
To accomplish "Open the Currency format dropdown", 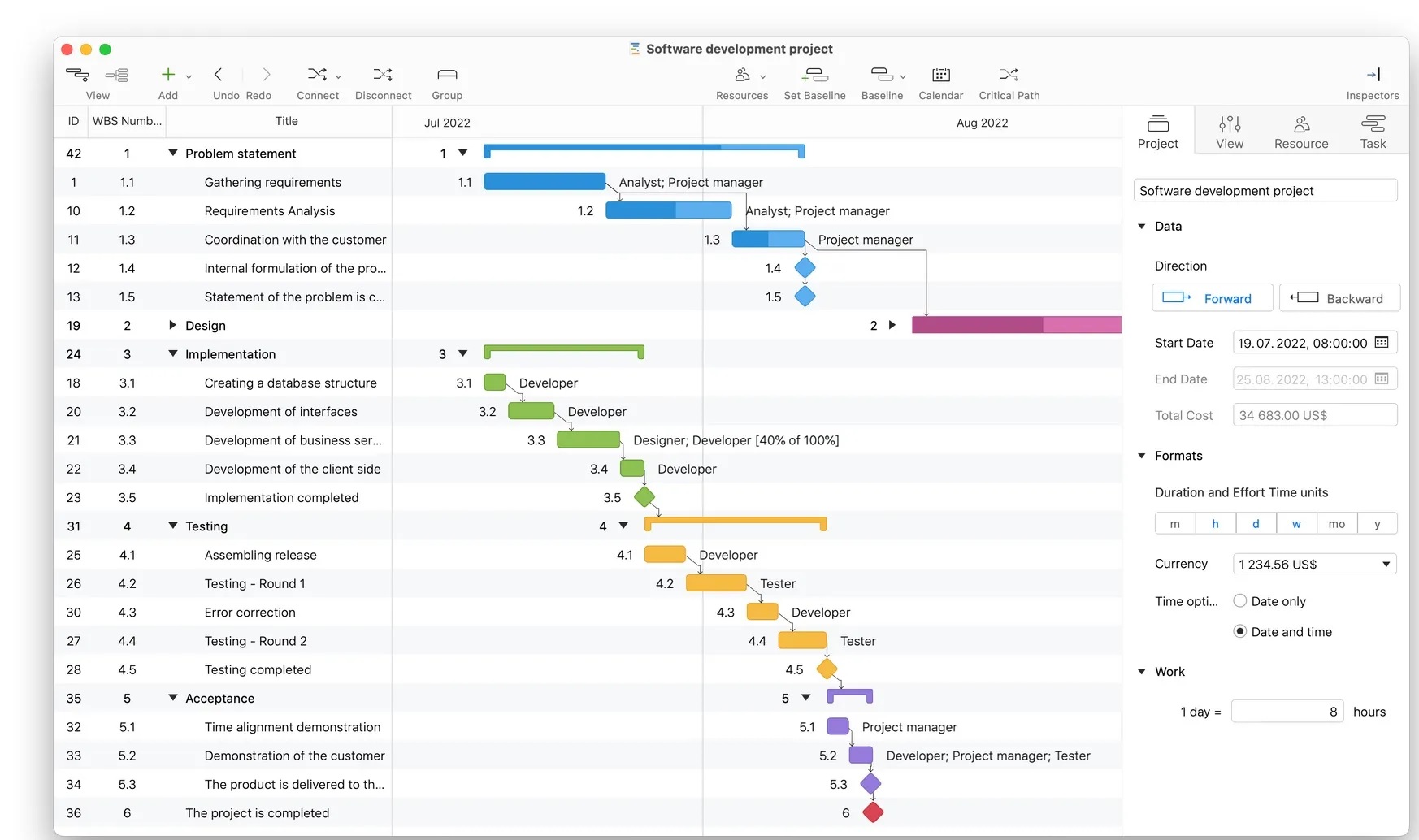I will tap(1314, 565).
